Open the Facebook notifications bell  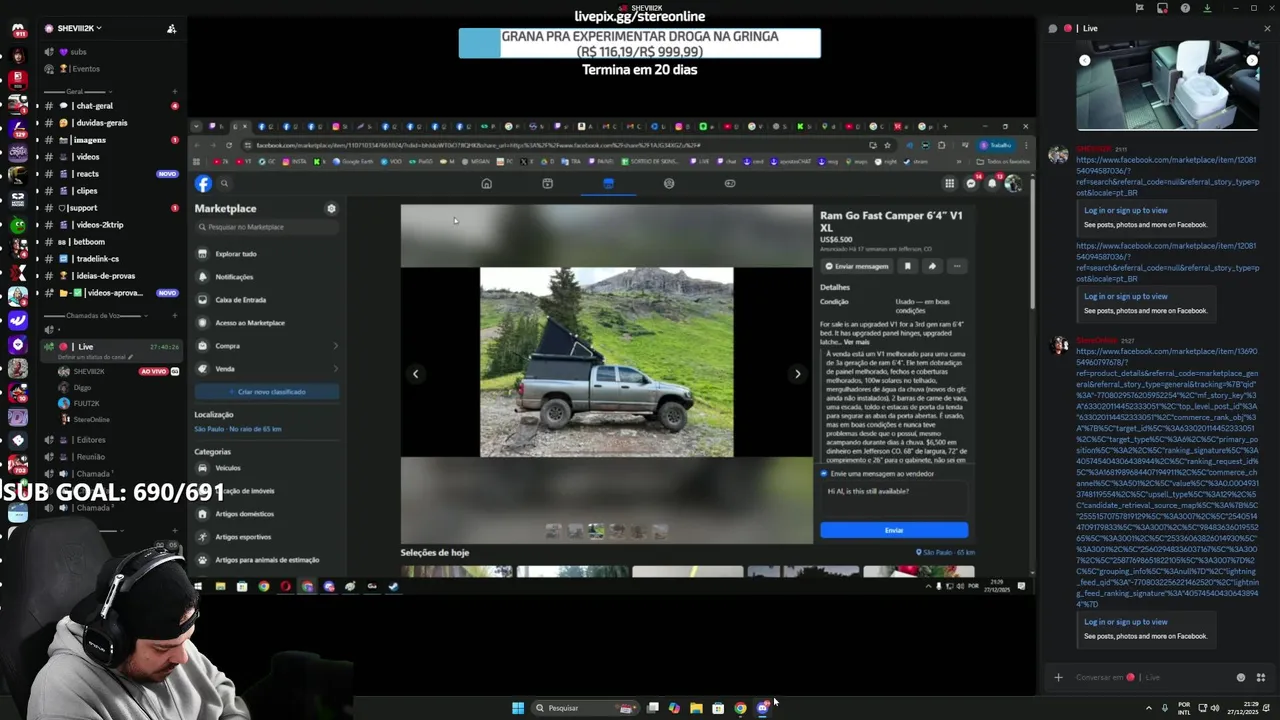[x=992, y=183]
